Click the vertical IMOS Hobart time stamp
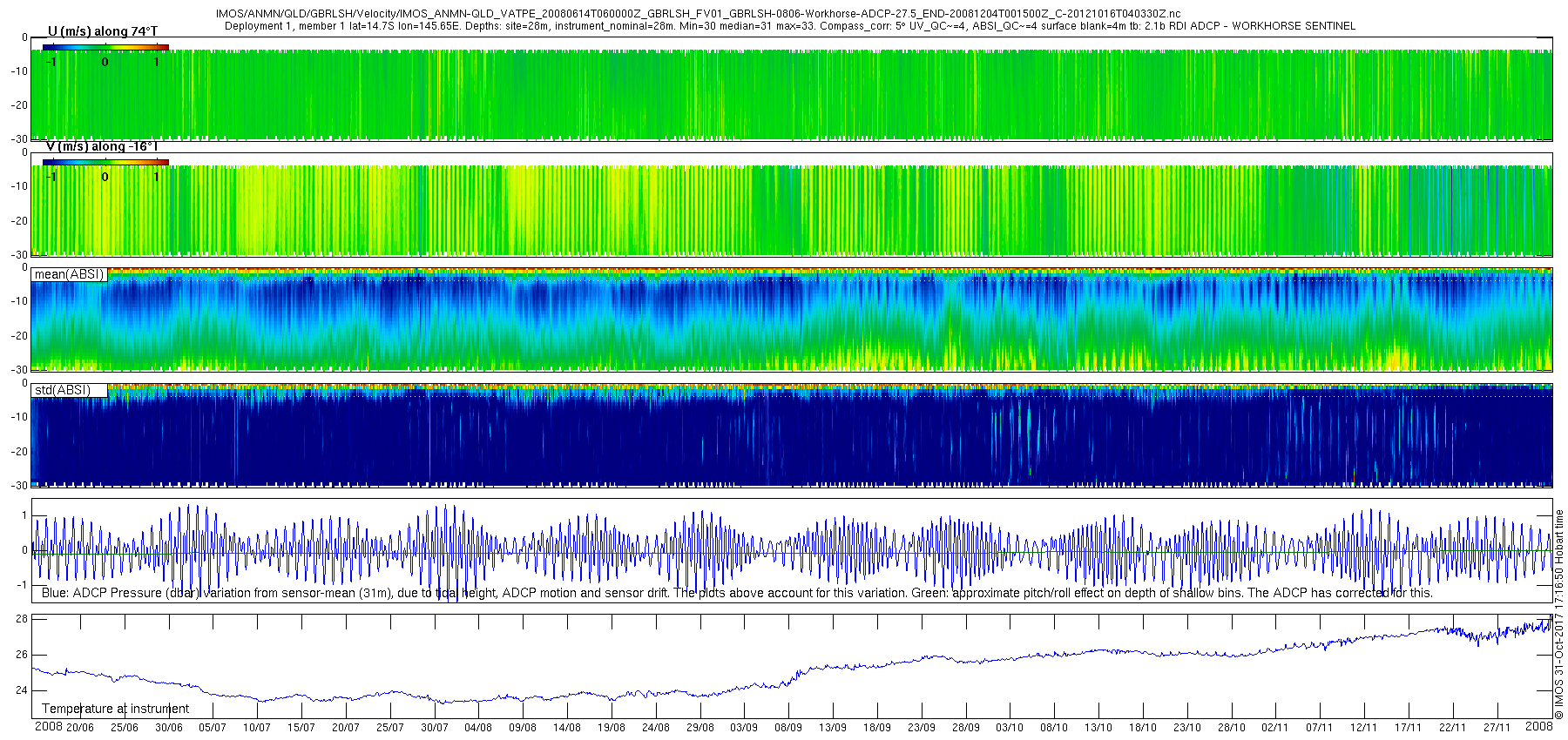Image resolution: width=1568 pixels, height=740 pixels. (x=1558, y=614)
